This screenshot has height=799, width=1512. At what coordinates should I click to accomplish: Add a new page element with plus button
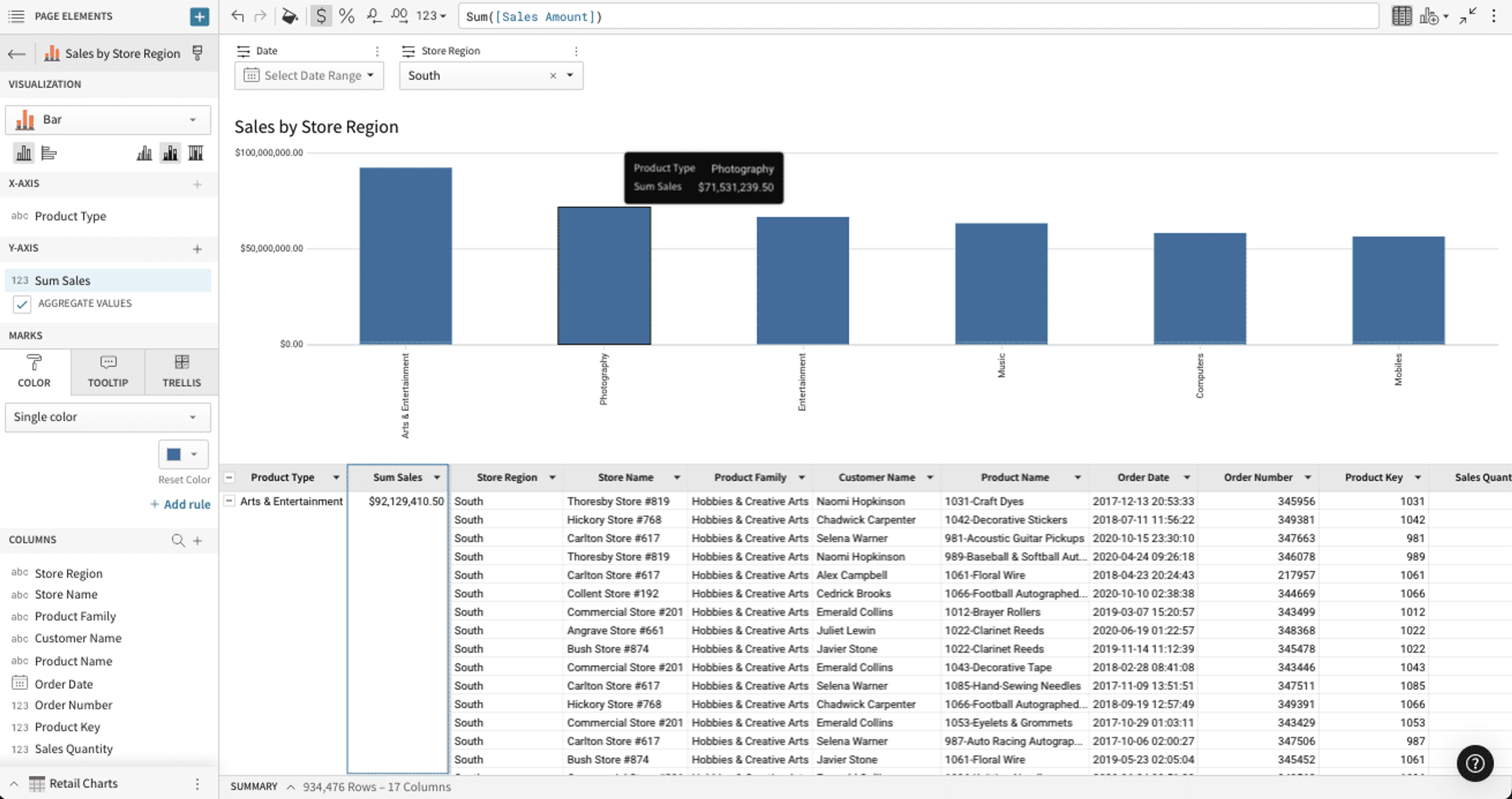(x=200, y=17)
